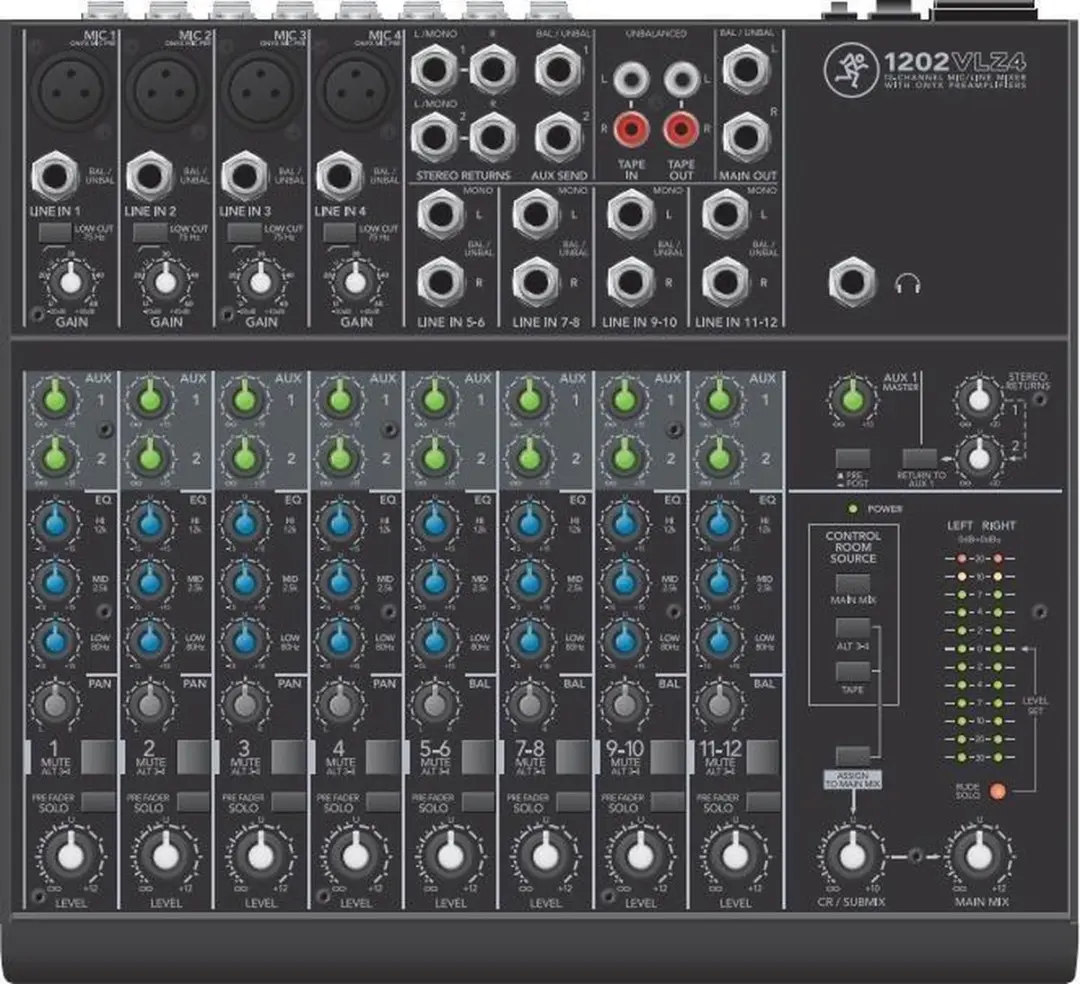
Task: Click channel 5-6 LEVEL knob
Action: pos(450,856)
